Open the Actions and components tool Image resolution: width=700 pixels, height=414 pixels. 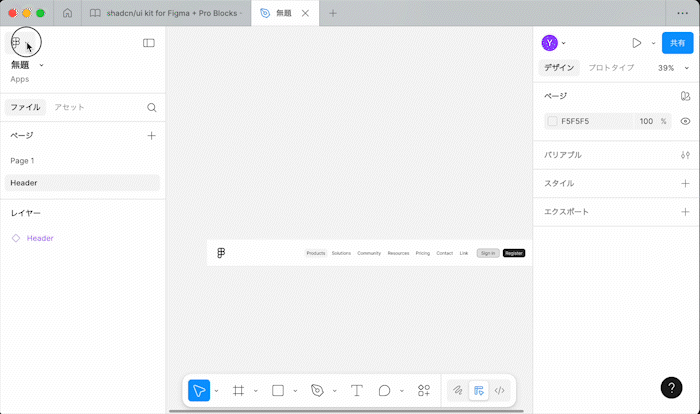424,391
